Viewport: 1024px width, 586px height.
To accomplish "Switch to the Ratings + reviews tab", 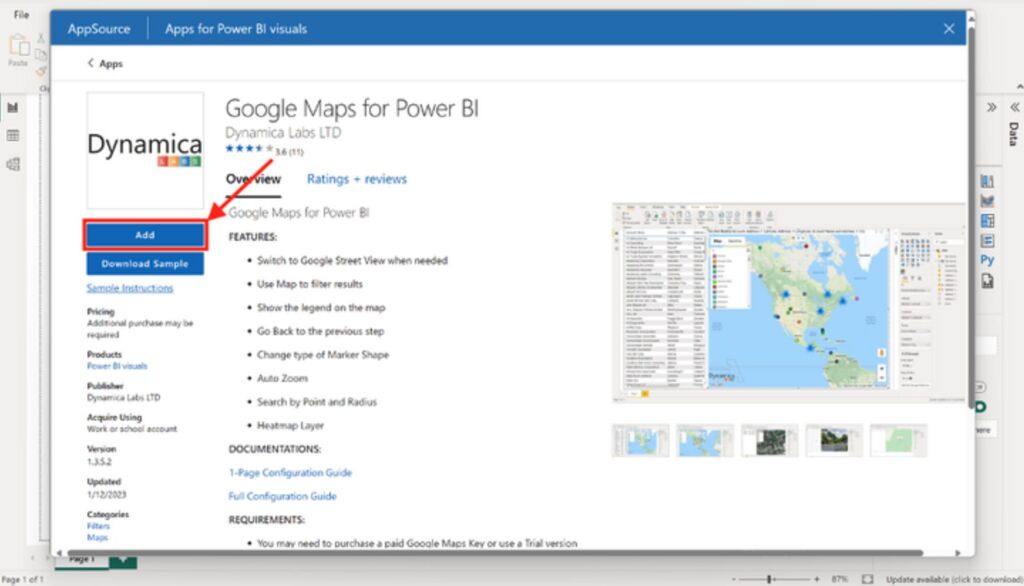I will (356, 179).
